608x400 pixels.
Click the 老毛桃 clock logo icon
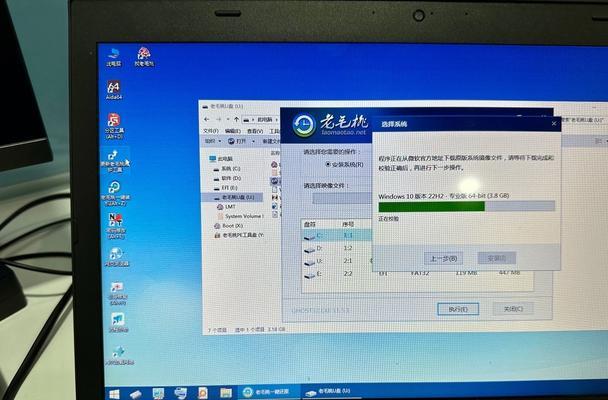(304, 124)
